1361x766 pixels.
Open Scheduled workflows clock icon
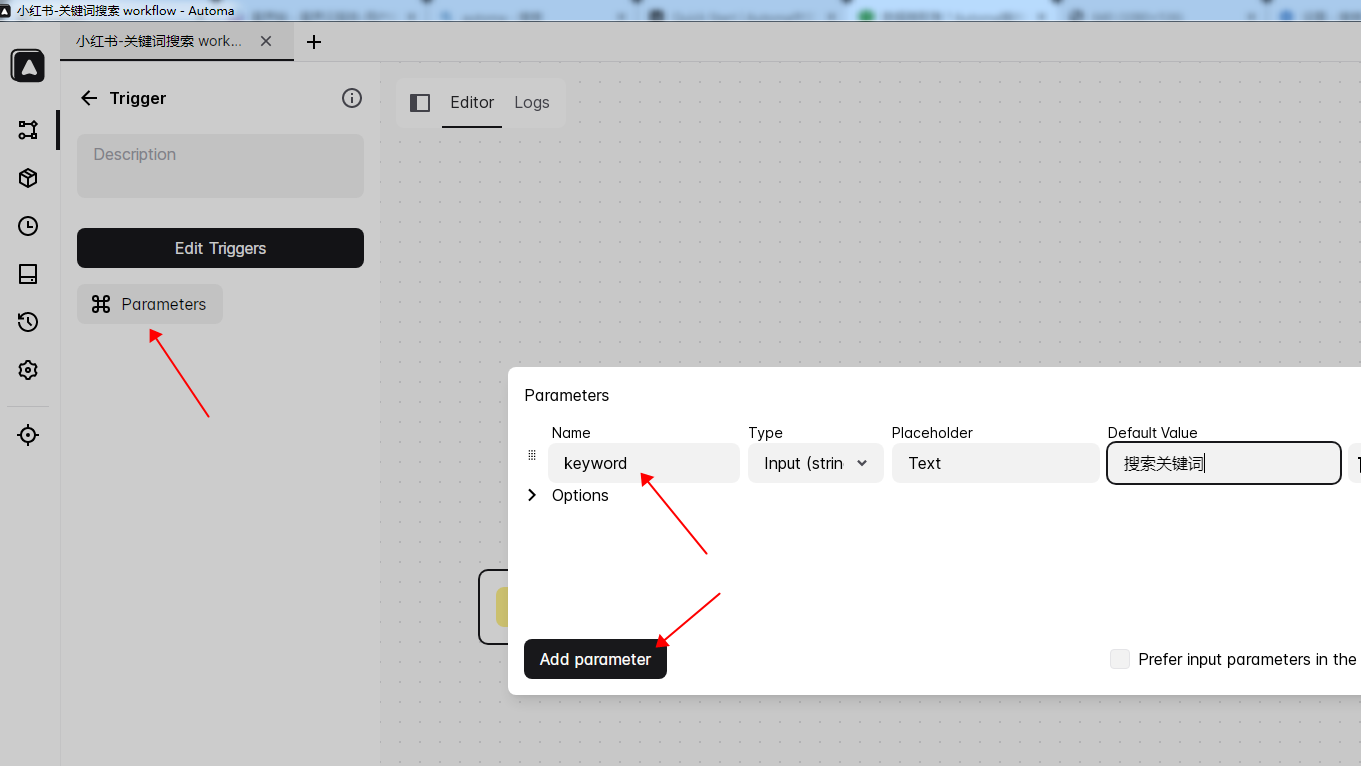tap(28, 226)
